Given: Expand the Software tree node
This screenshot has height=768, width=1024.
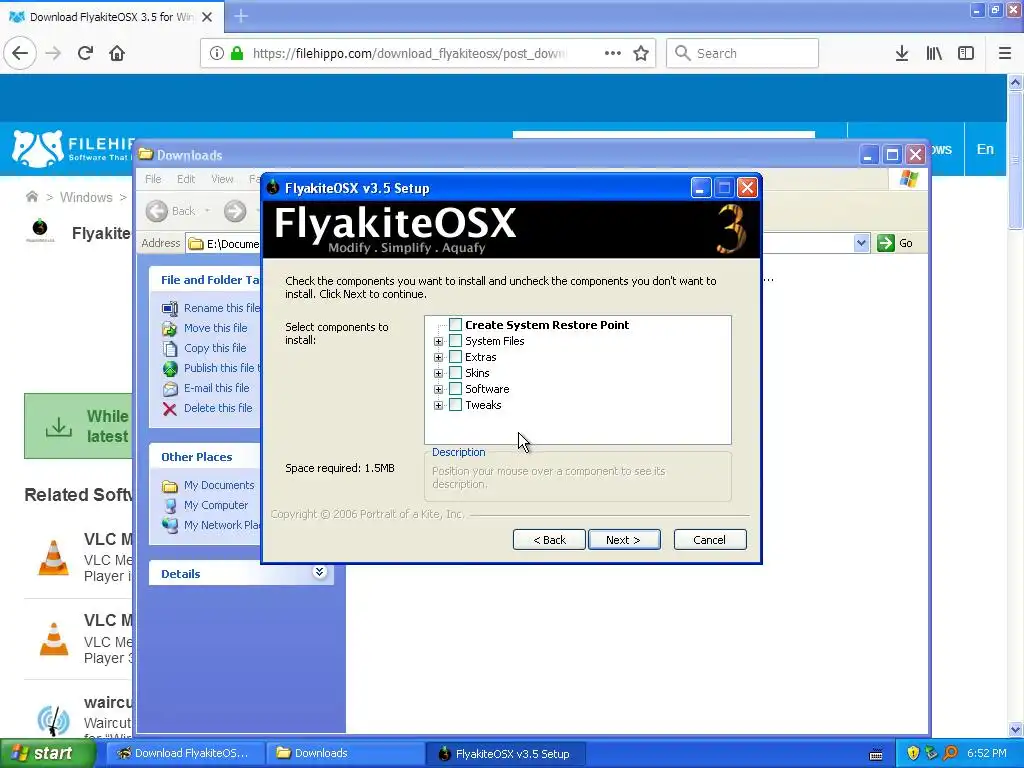Looking at the screenshot, I should click(x=438, y=389).
